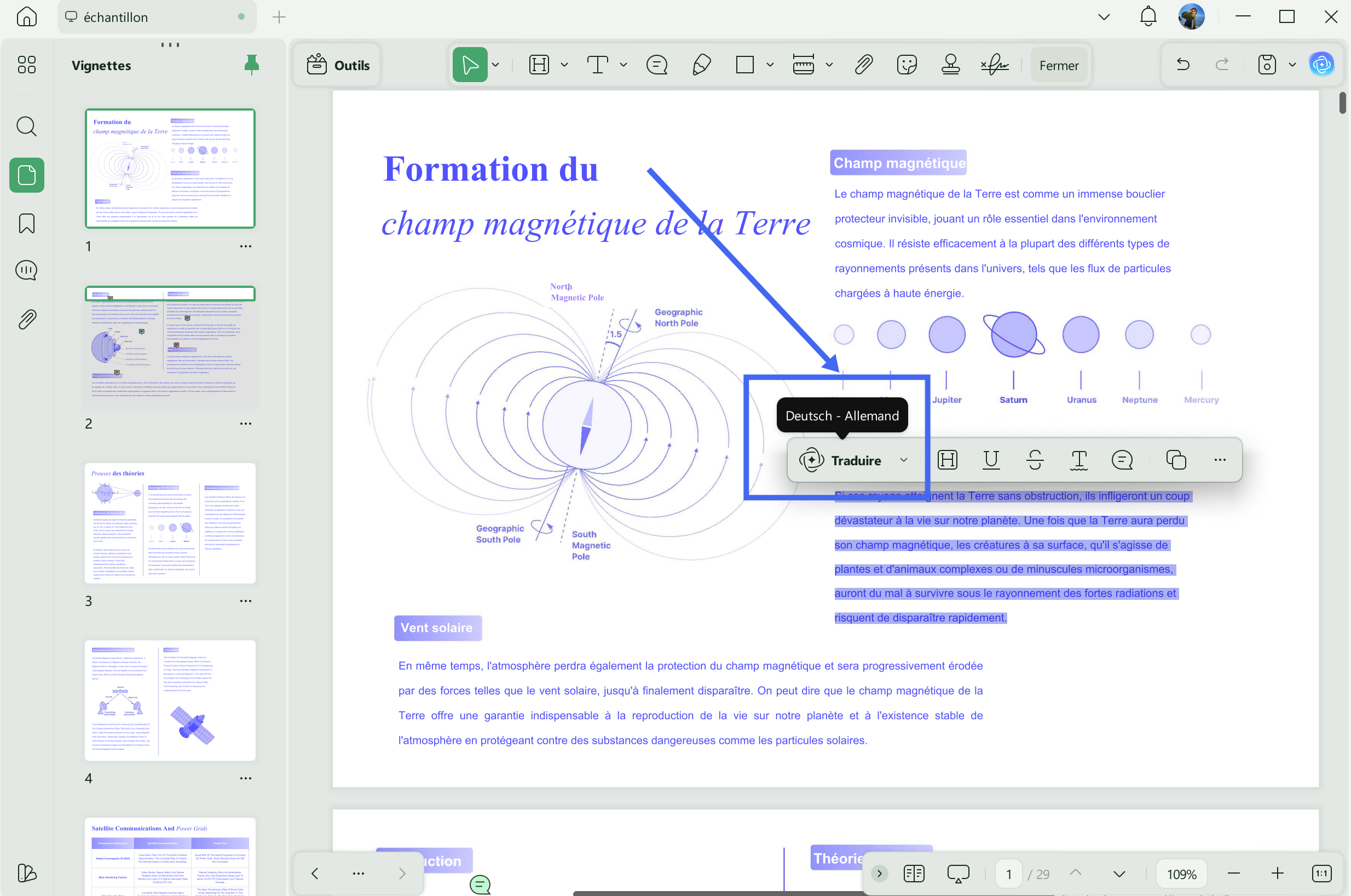Open the user profile avatar

pos(1192,16)
